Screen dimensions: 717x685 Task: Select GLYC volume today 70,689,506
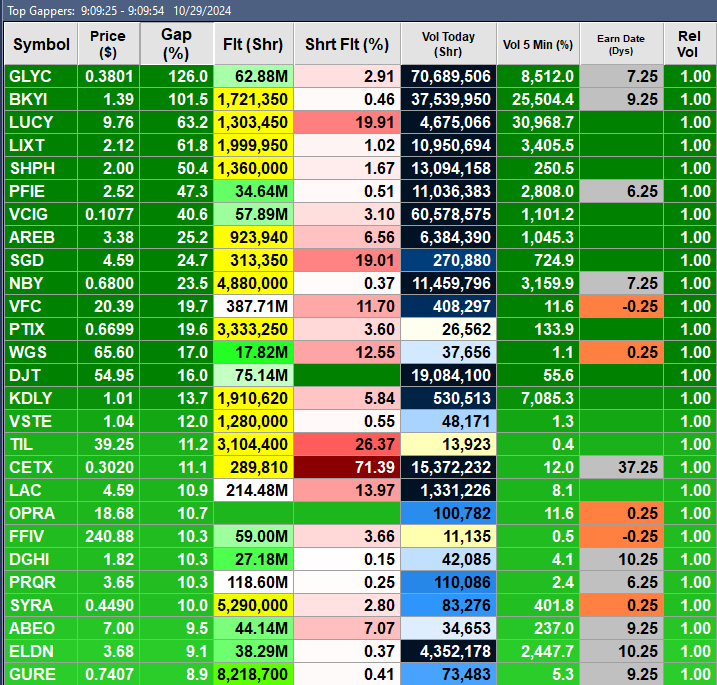click(x=449, y=76)
